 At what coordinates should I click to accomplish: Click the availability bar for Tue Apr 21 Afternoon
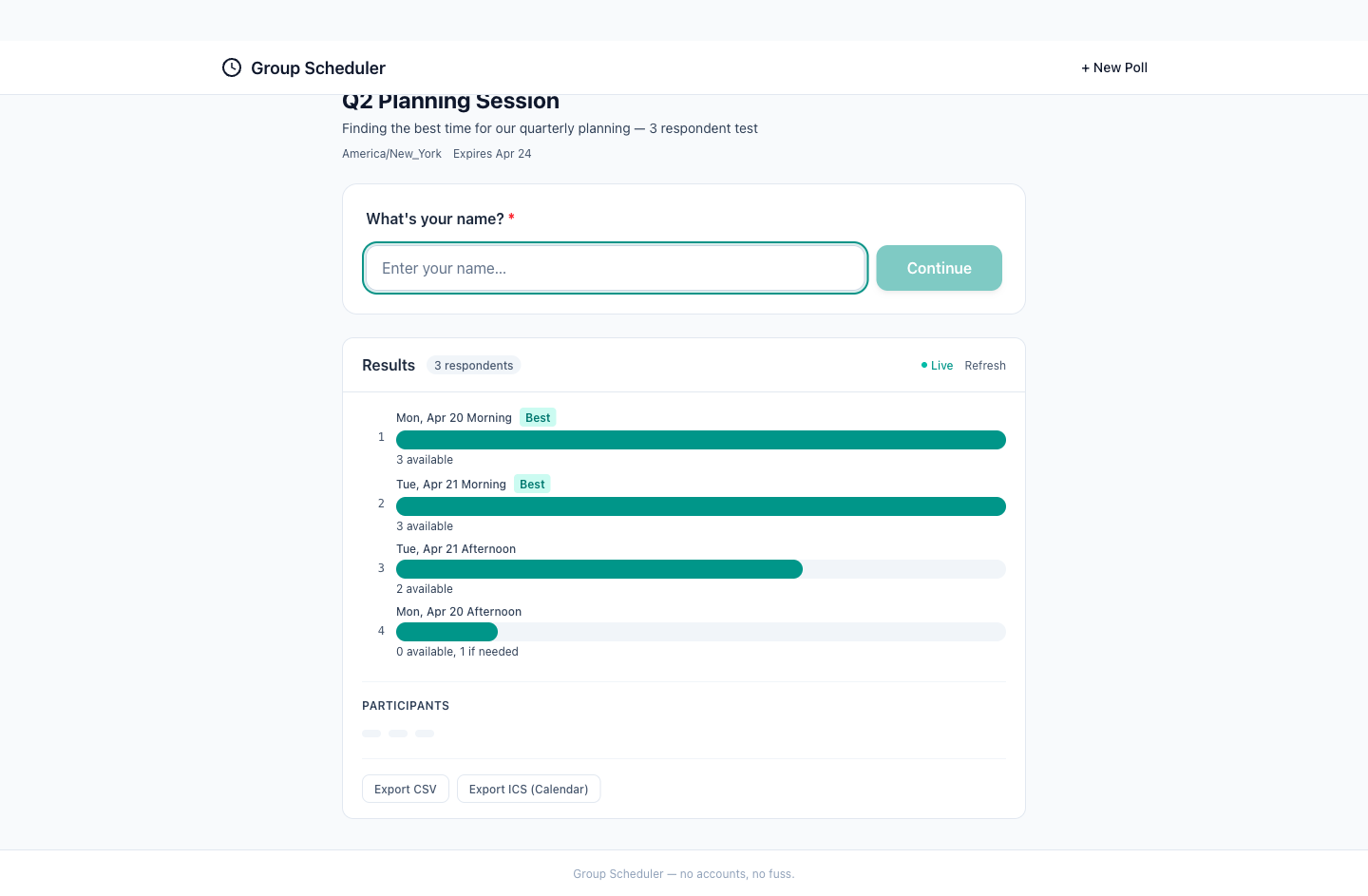click(x=598, y=568)
